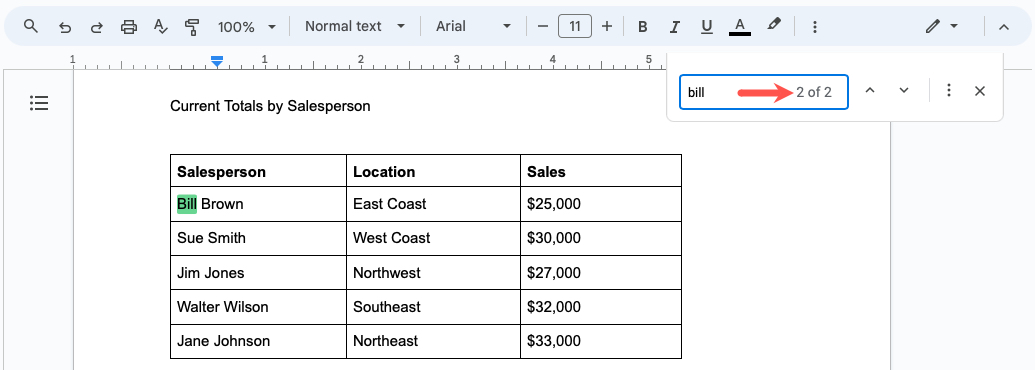Click the 'West Coast' cell
The height and width of the screenshot is (370, 1035).
click(x=434, y=238)
